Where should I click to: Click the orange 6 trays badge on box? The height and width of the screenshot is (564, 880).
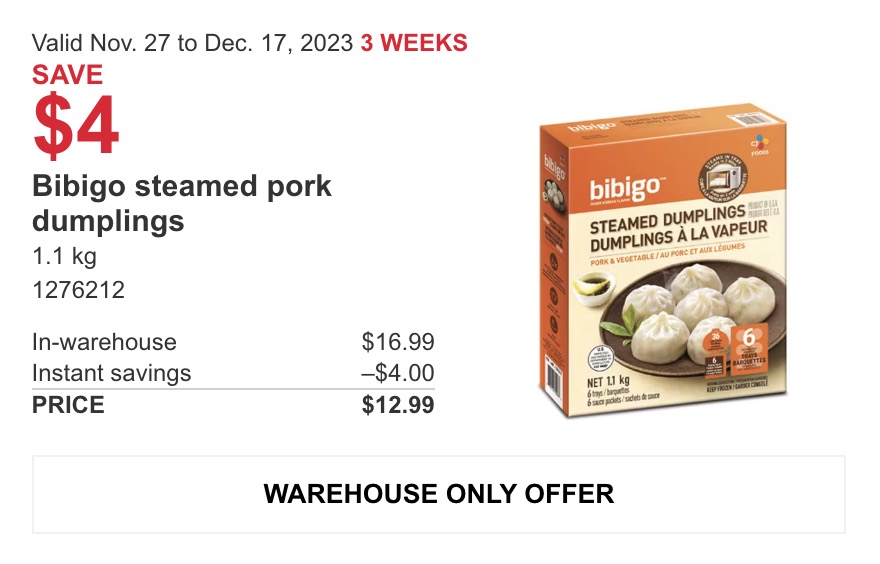pyautogui.click(x=749, y=348)
